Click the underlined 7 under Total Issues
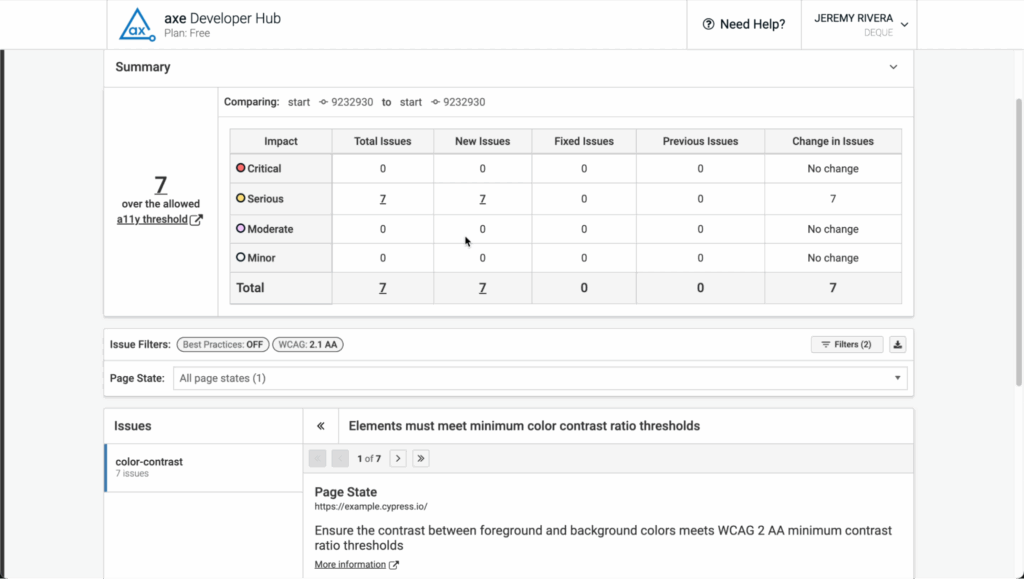The image size is (1024, 579). coord(382,199)
